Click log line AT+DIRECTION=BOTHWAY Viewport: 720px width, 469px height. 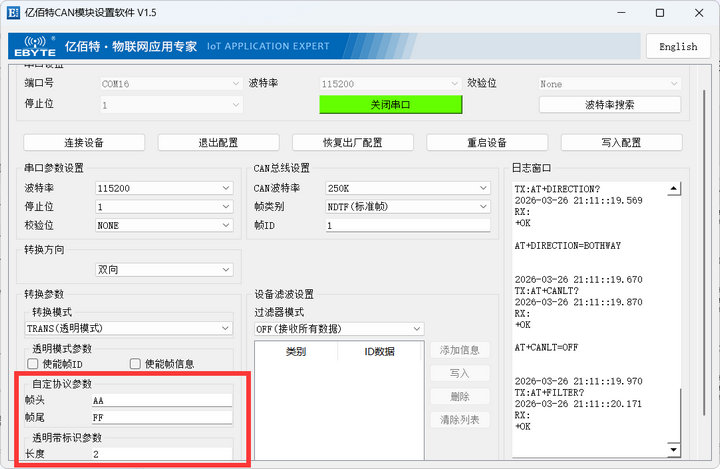point(568,246)
